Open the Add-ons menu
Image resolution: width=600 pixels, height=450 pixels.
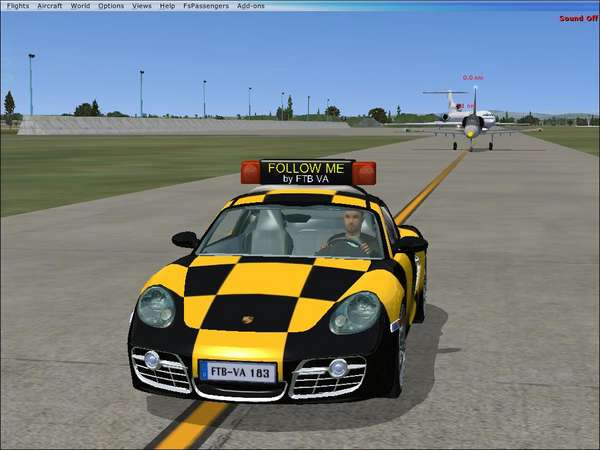click(251, 6)
